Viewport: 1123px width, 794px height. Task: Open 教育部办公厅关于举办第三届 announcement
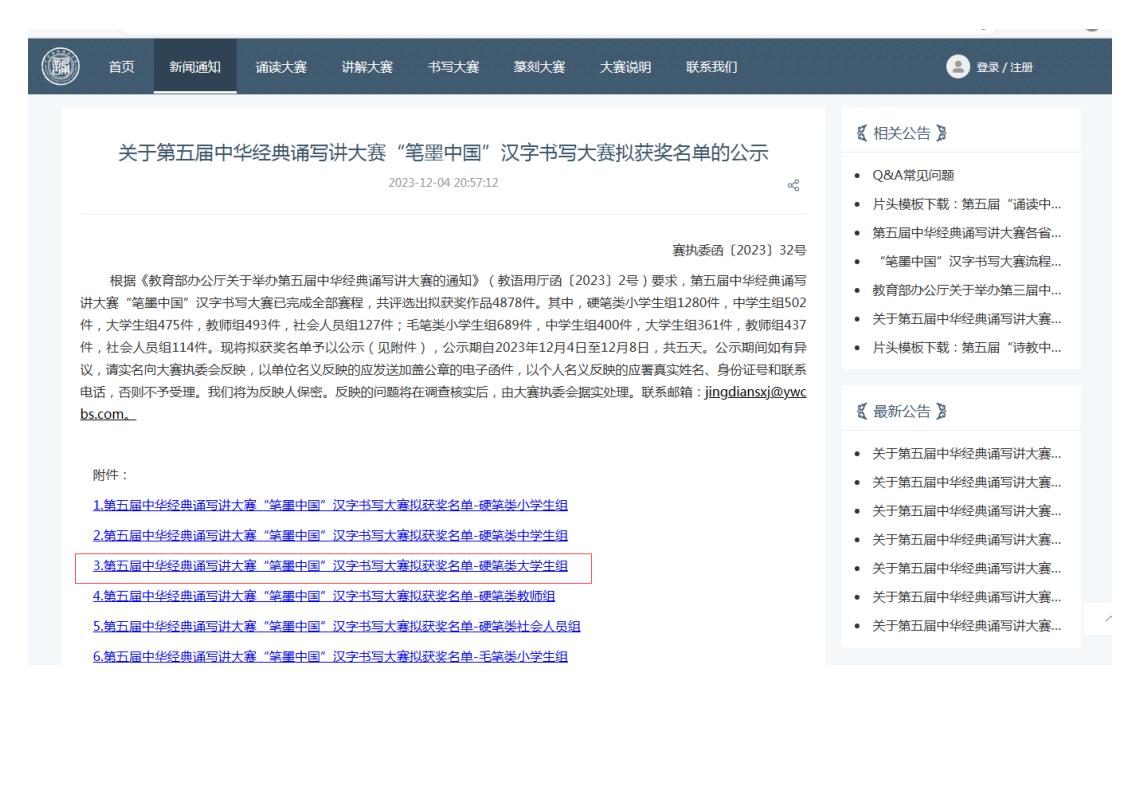point(965,290)
